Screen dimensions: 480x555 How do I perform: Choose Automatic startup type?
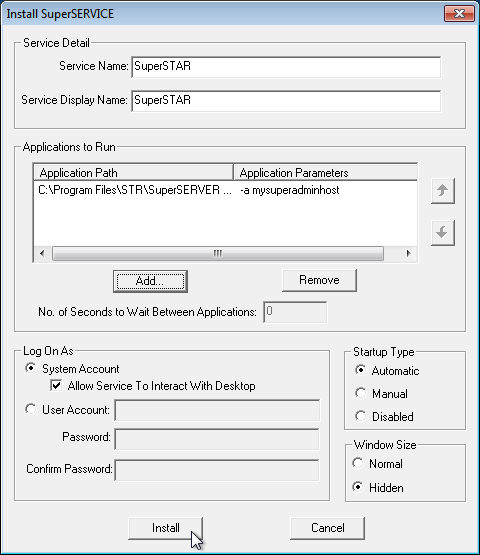360,370
